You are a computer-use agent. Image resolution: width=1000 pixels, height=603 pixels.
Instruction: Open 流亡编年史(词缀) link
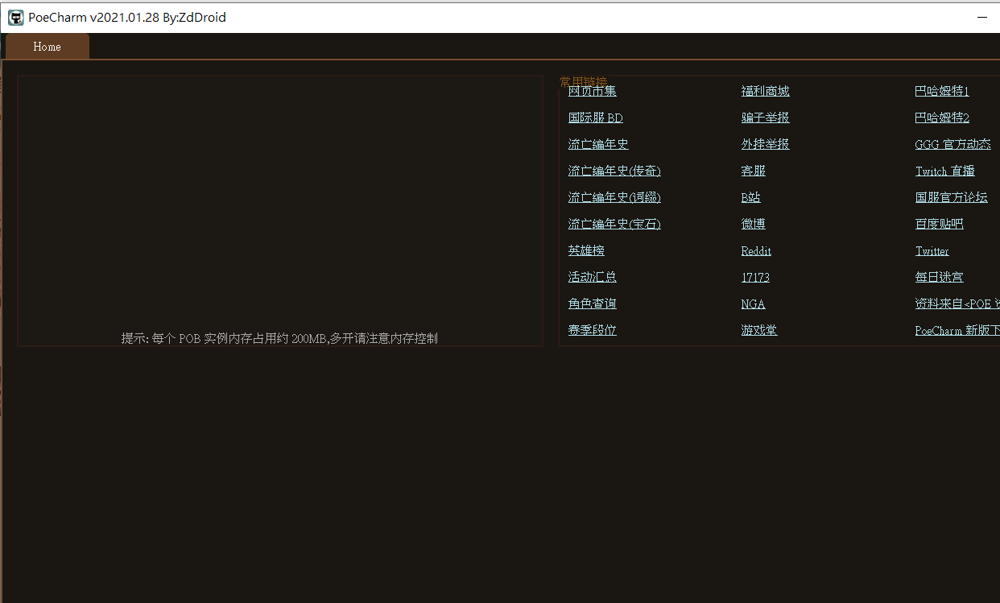click(614, 198)
